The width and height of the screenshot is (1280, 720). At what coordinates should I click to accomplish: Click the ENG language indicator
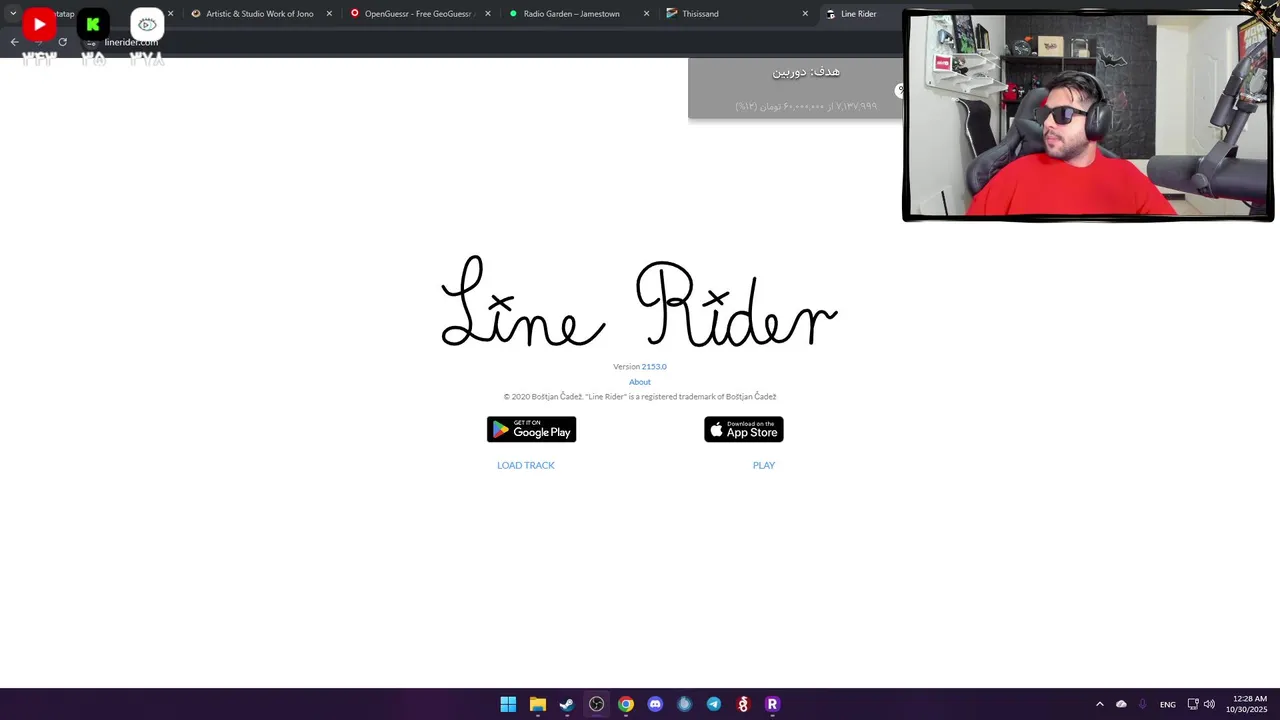[1167, 704]
